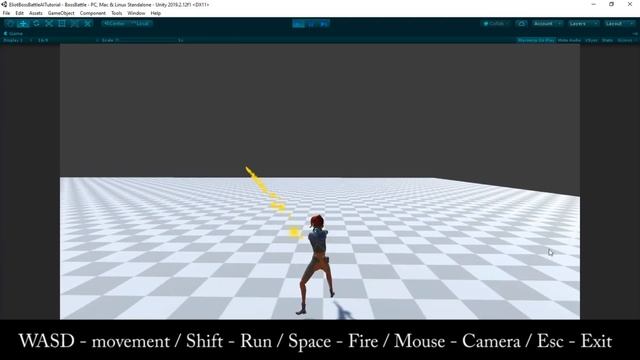This screenshot has width=640, height=360.
Task: Open the Assets menu
Action: (x=36, y=13)
